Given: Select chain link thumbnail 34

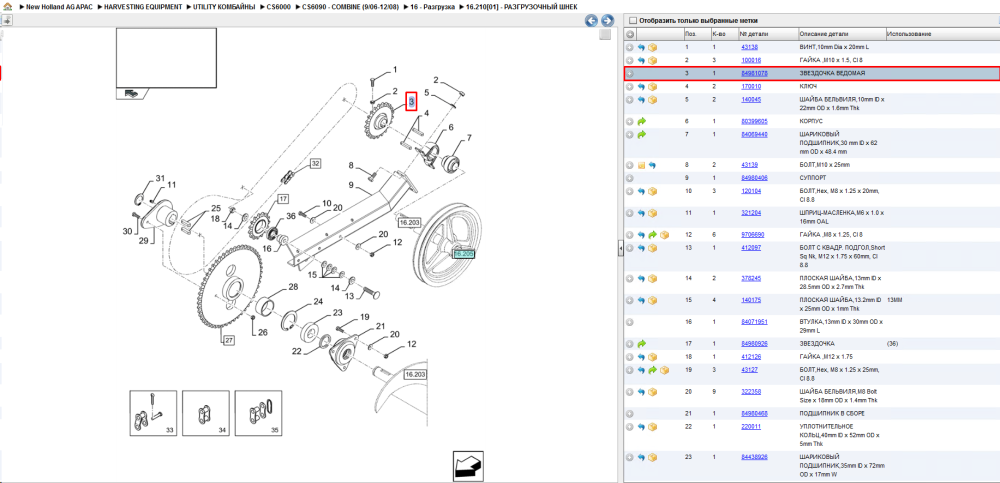Looking at the screenshot, I should (x=205, y=413).
